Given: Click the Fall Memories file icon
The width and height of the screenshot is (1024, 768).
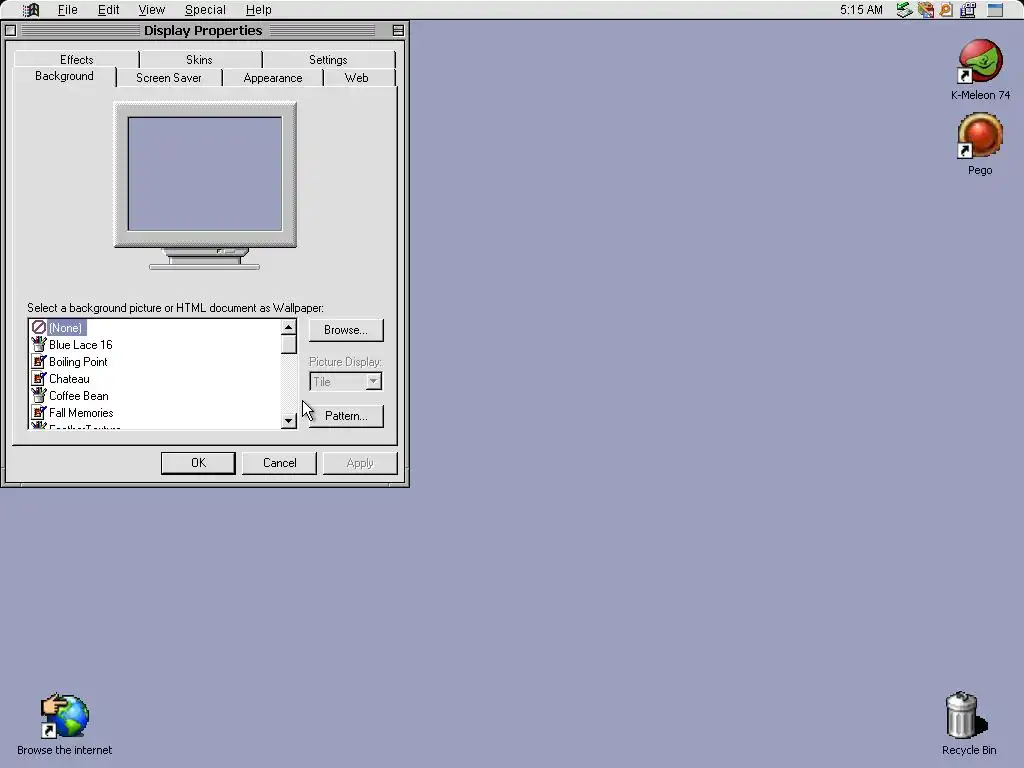Looking at the screenshot, I should [x=39, y=412].
